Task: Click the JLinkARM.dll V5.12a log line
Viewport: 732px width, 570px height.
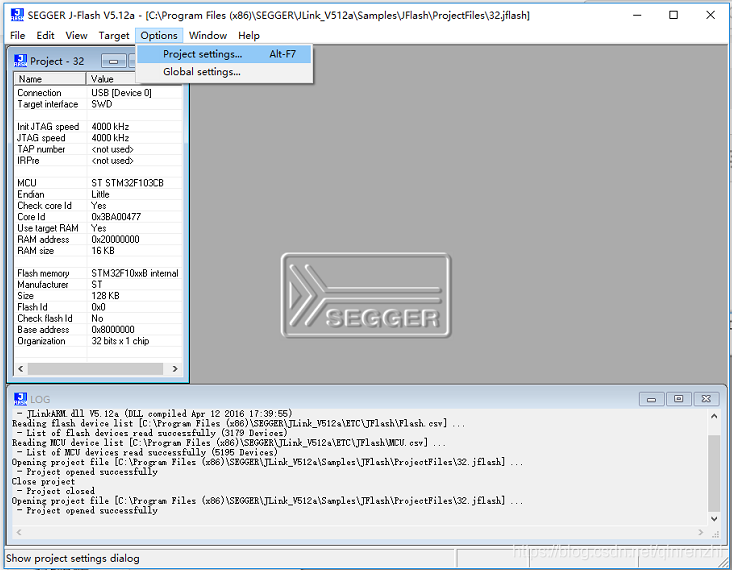Action: (x=155, y=414)
